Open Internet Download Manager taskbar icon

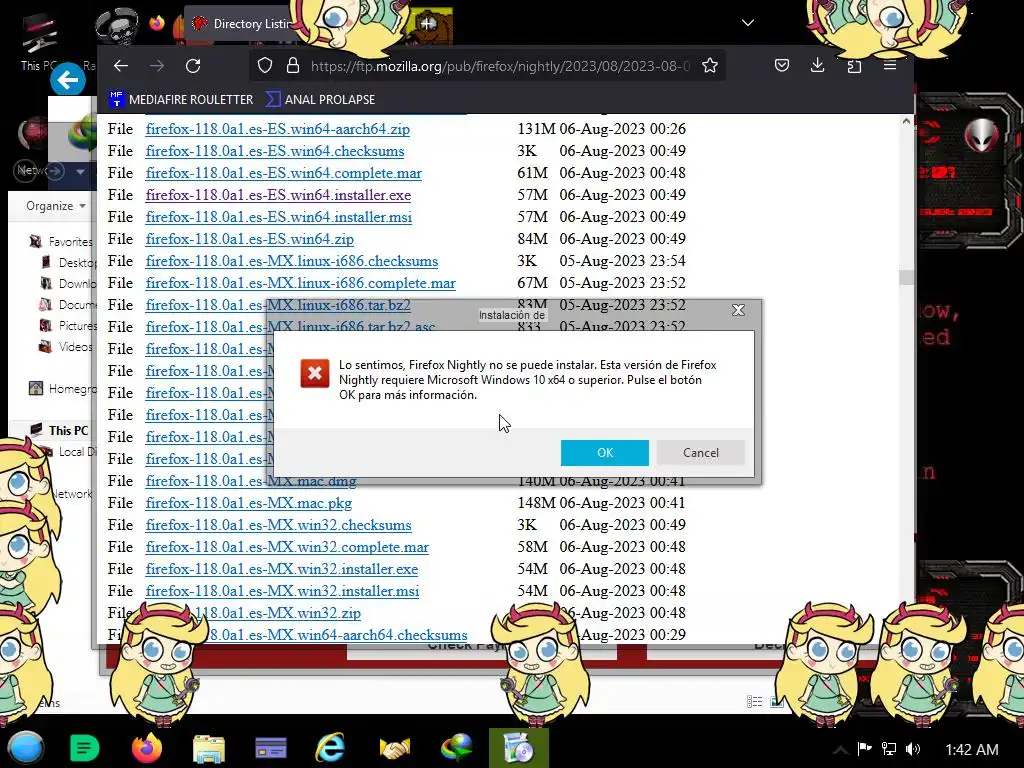[x=456, y=748]
